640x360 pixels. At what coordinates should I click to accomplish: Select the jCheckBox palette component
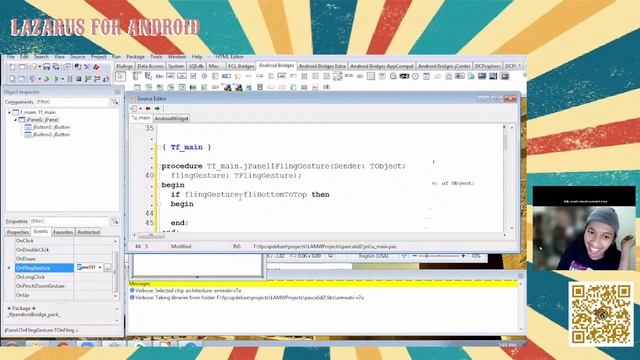pyautogui.click(x=193, y=76)
